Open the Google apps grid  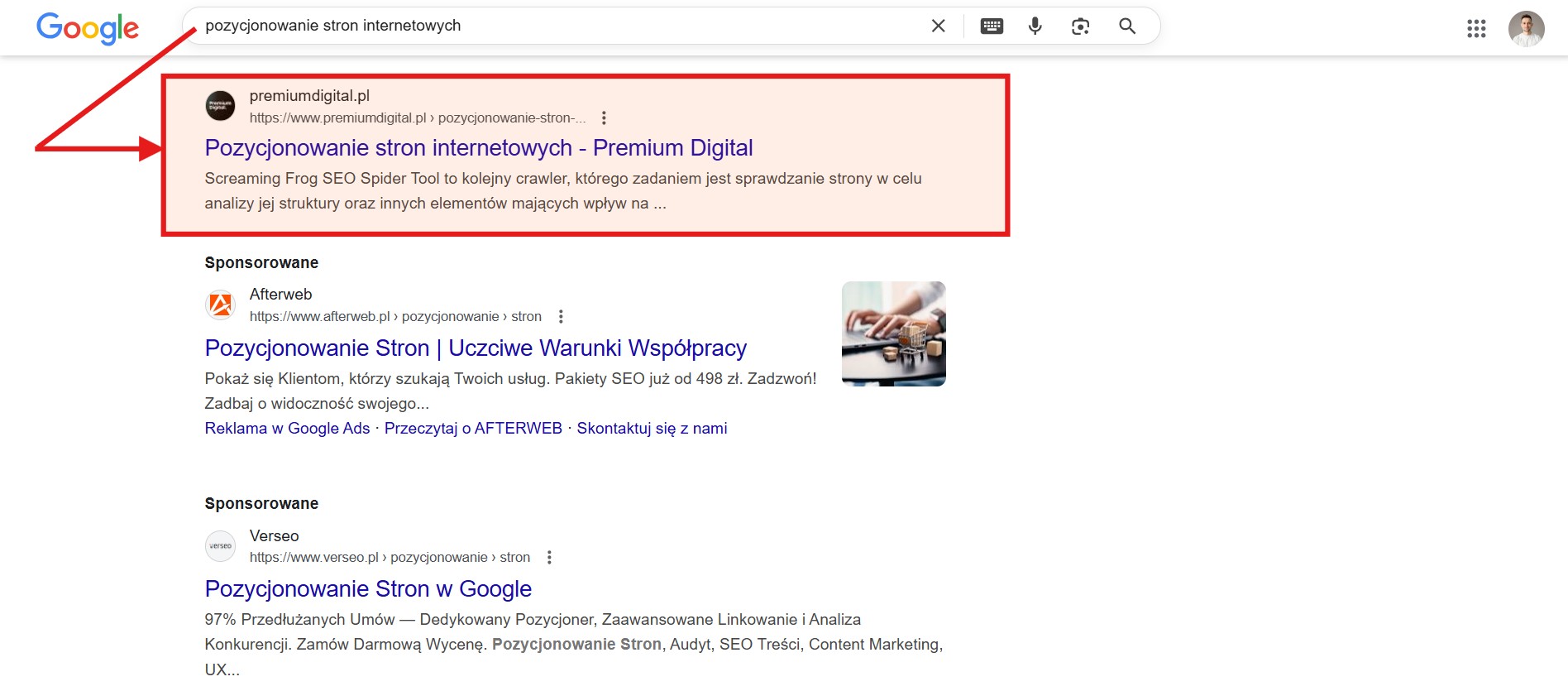[x=1476, y=29]
